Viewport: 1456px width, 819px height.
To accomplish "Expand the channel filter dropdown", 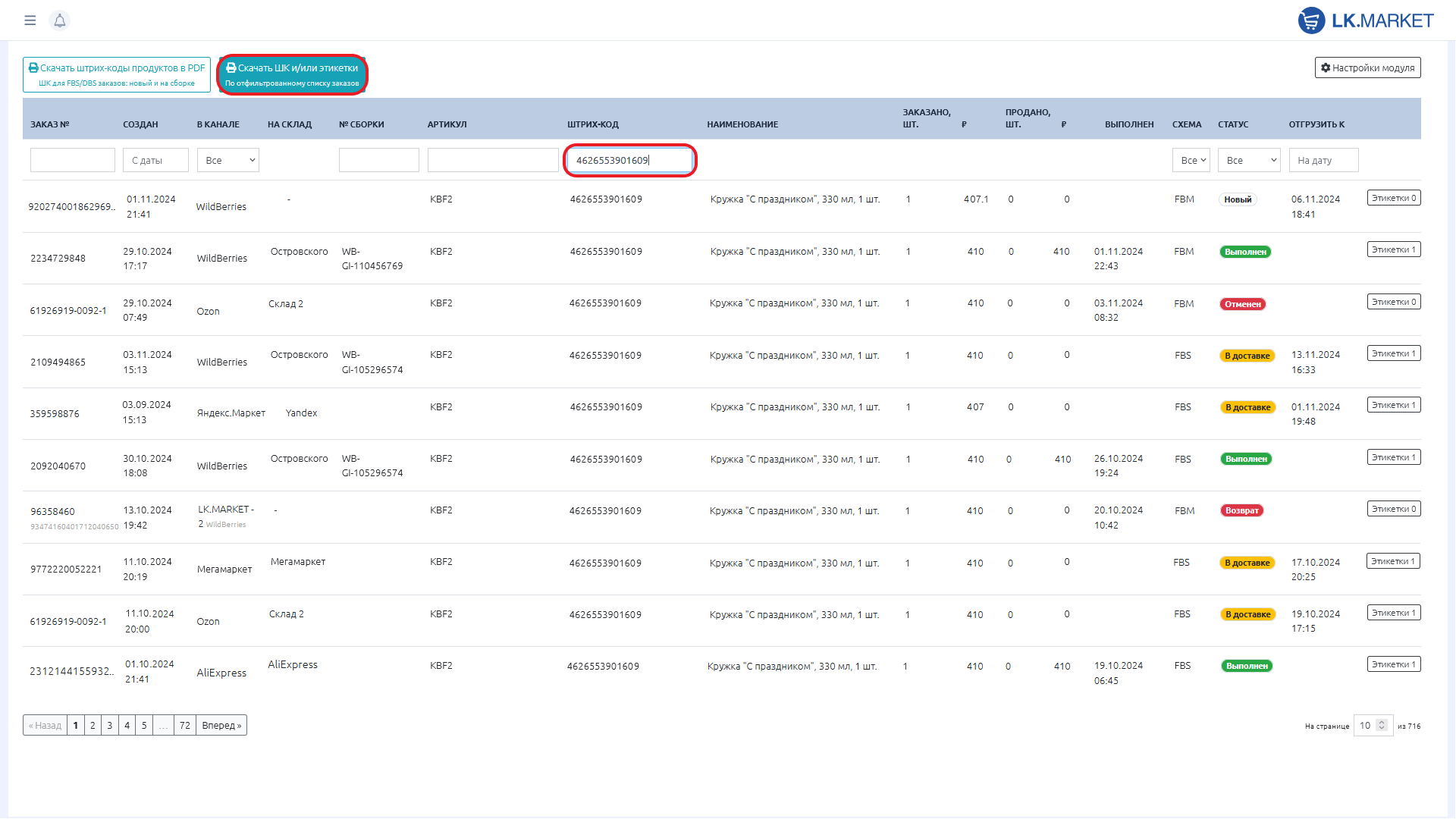I will coord(228,160).
